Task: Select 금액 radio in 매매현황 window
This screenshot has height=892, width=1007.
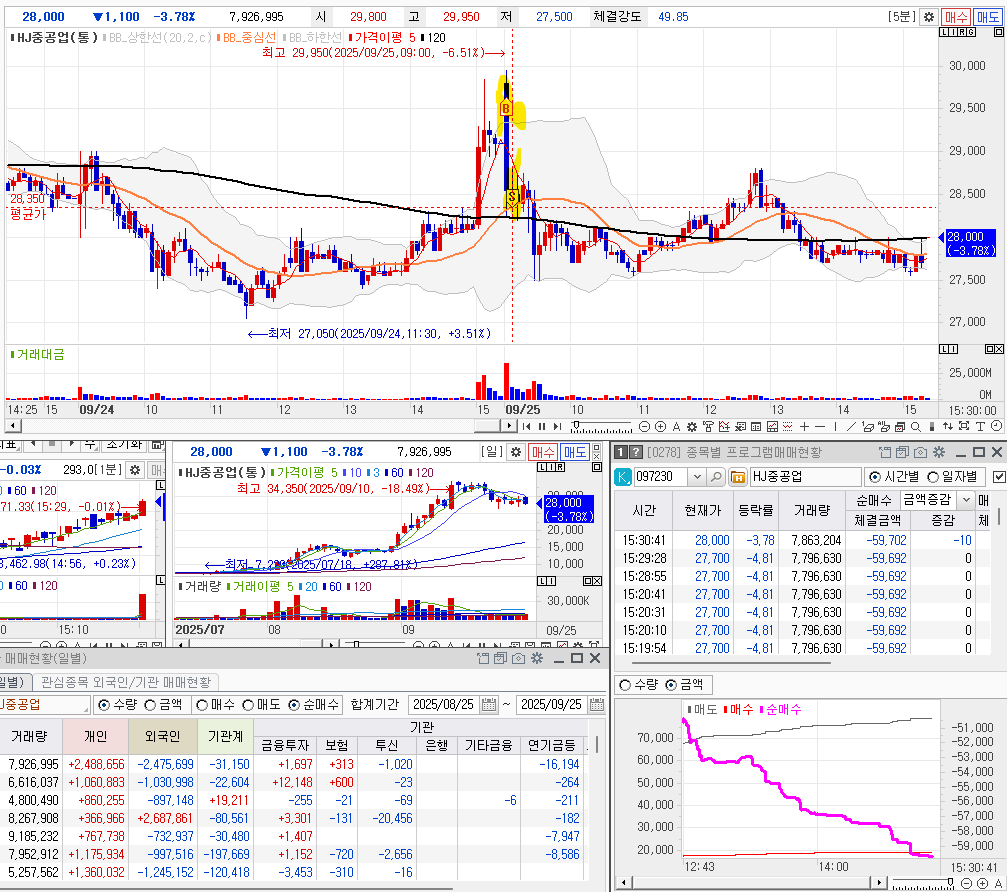Action: (x=150, y=705)
